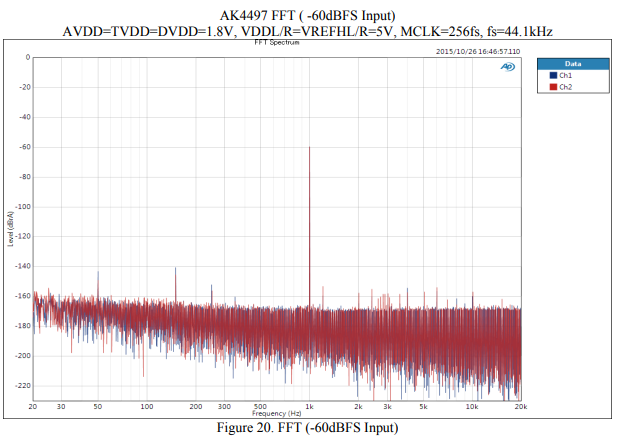This screenshot has width=634, height=439.
Task: Click the red Ch2 legend swatch
Action: (x=553, y=87)
